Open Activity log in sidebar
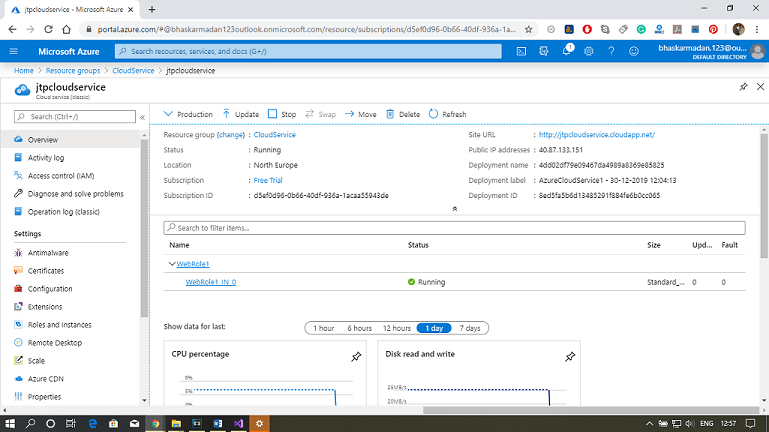The height and width of the screenshot is (432, 769). [46, 157]
